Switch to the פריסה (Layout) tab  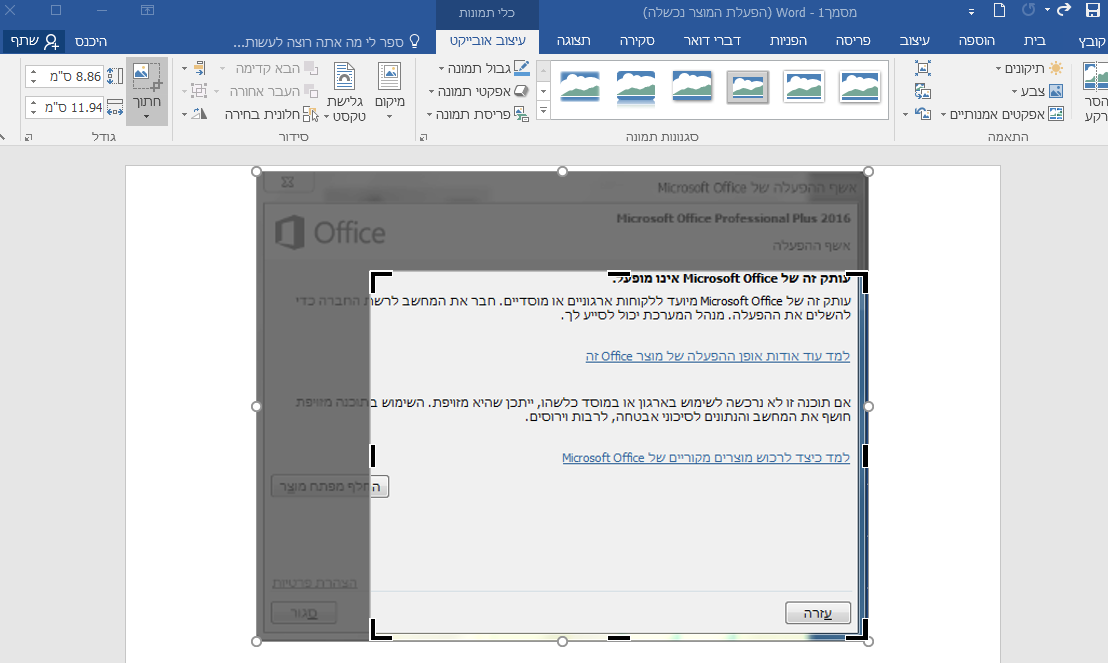(853, 41)
